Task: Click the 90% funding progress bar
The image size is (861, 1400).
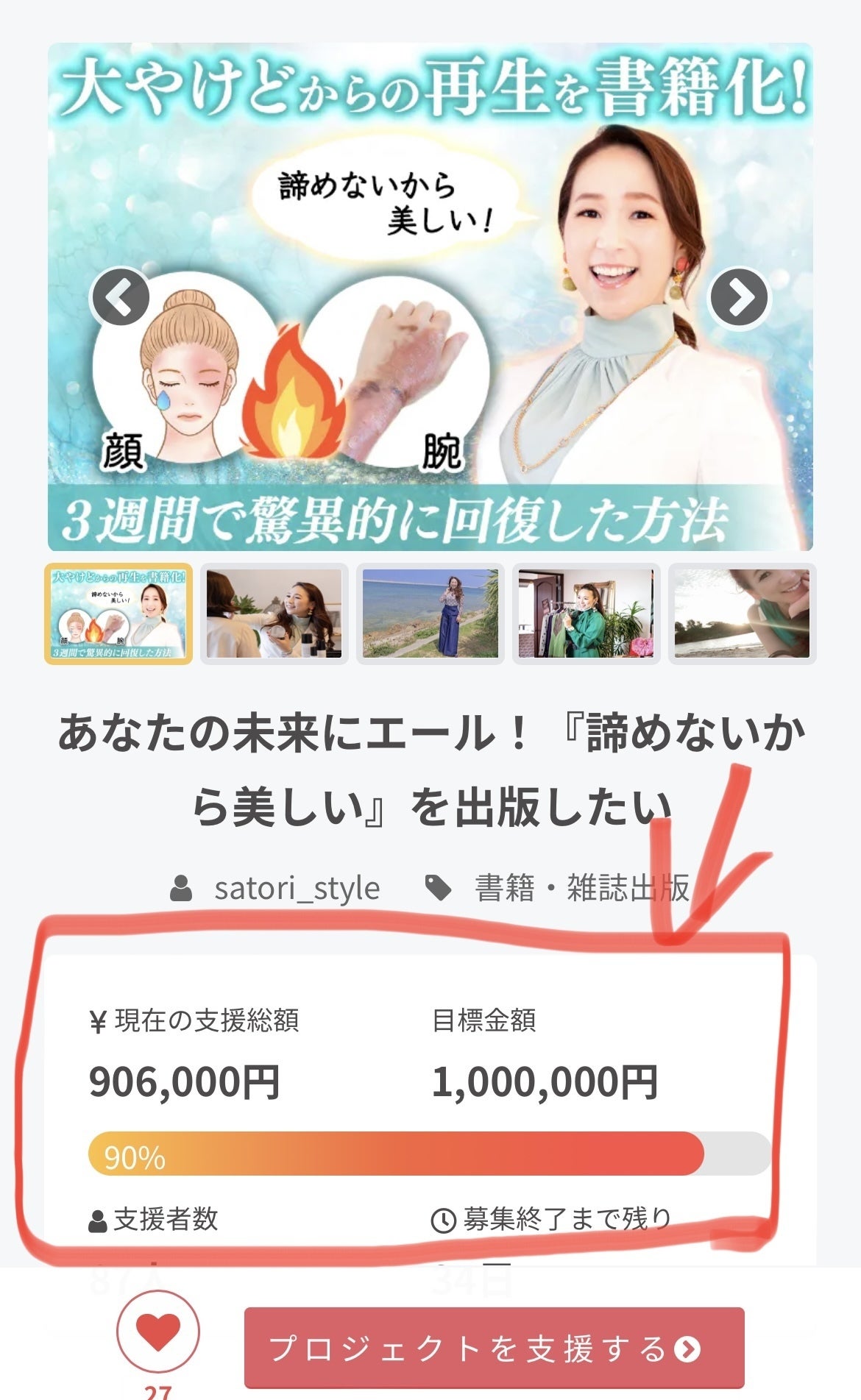Action: [430, 1154]
